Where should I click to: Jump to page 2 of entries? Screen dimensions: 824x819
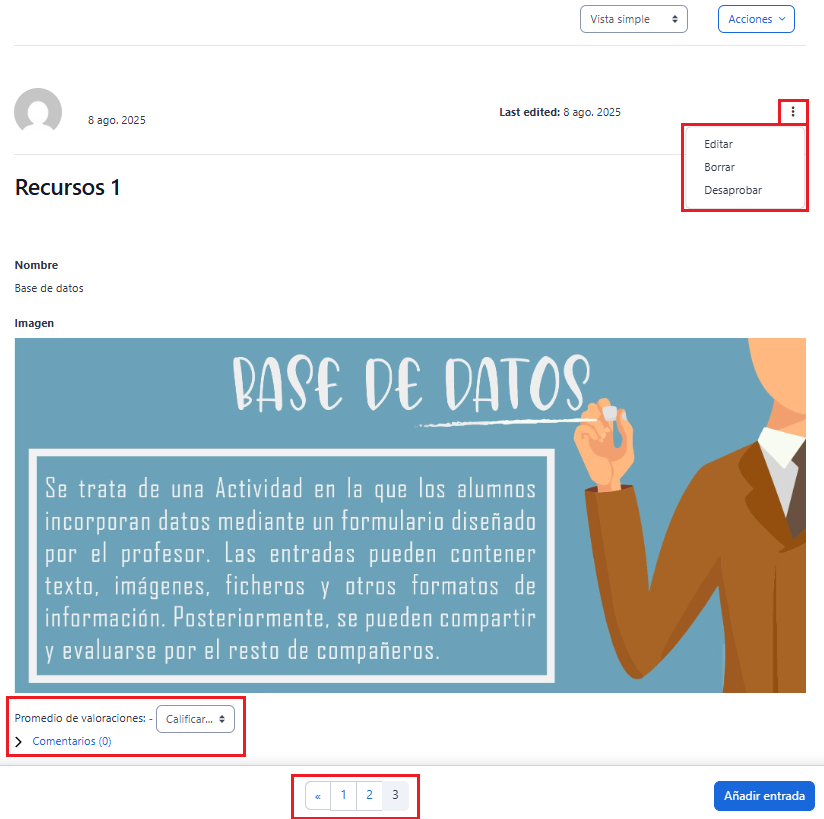point(369,796)
